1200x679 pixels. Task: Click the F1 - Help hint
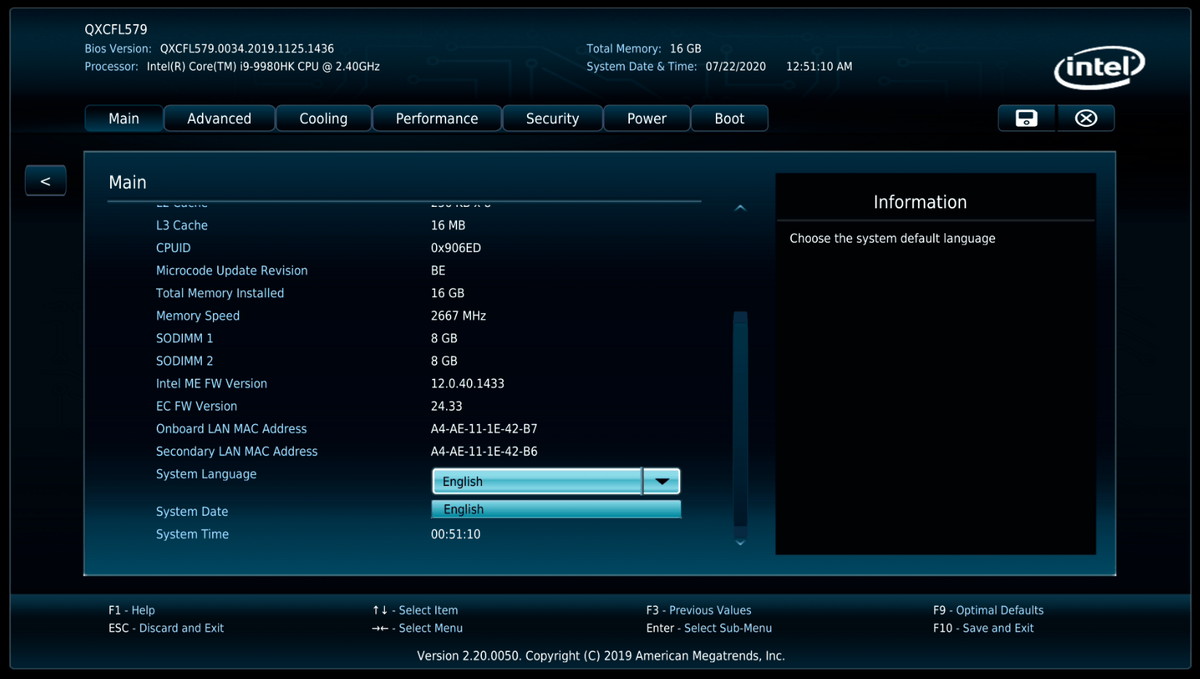132,610
